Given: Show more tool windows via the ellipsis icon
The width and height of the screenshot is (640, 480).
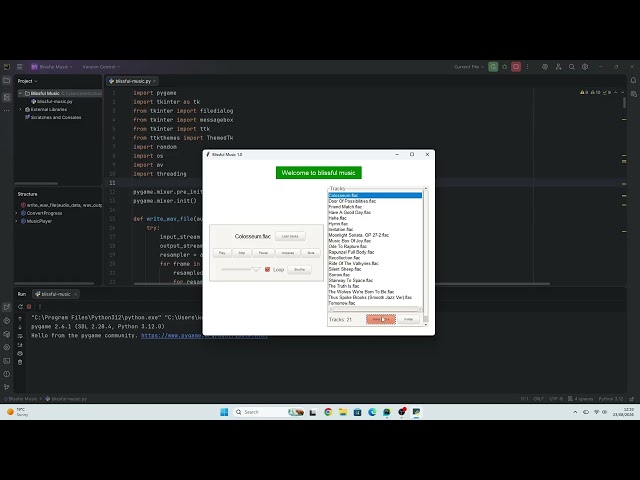Looking at the screenshot, I should tap(7, 111).
